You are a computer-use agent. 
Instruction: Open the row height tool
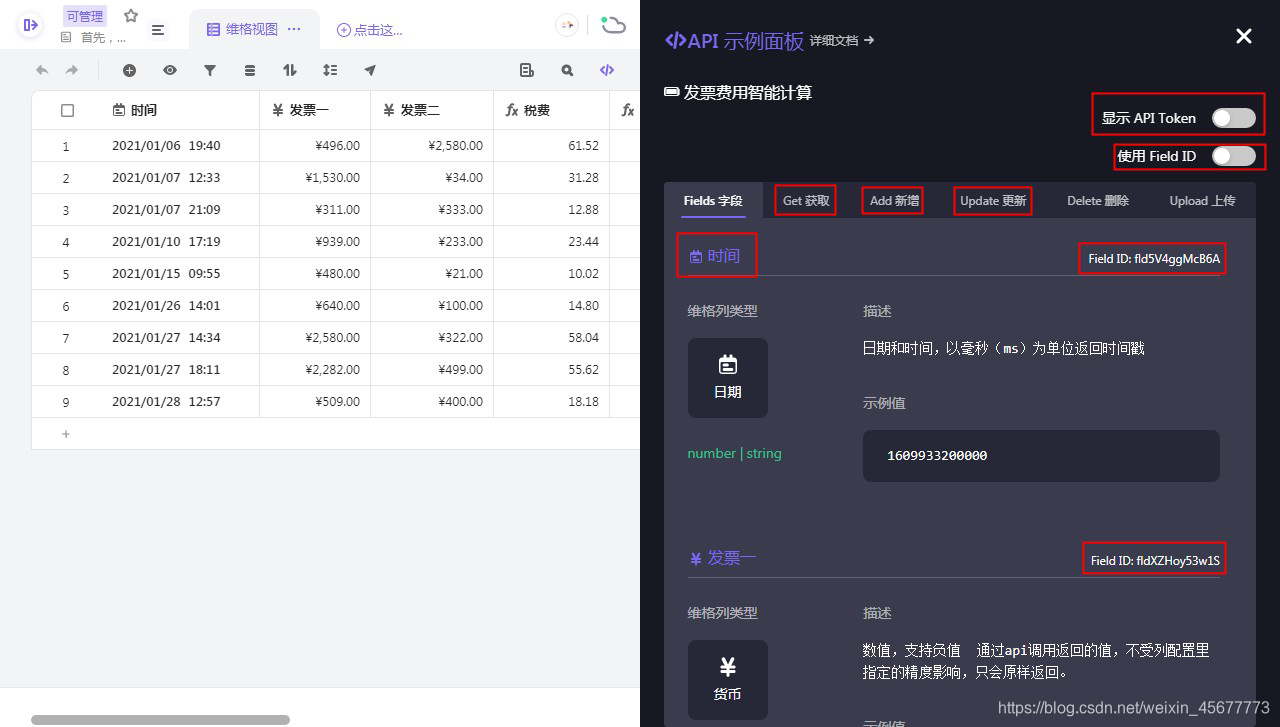click(330, 70)
